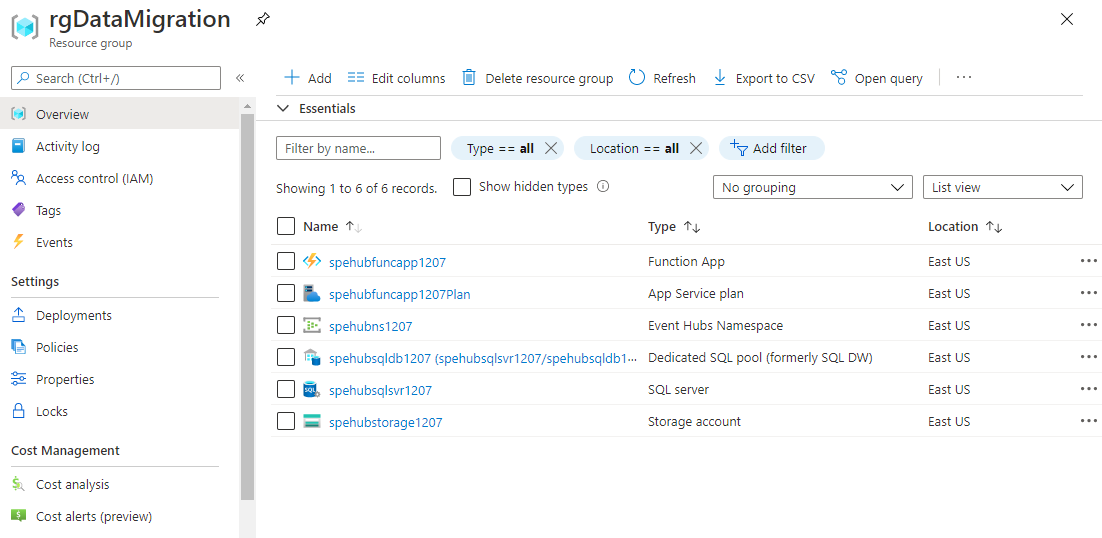This screenshot has height=538, width=1102.
Task: Open context menu ellipsis for spehubsqlsvr1207 row
Action: (1089, 389)
